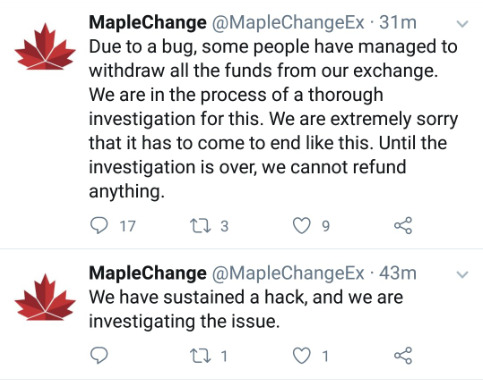Image resolution: width=483 pixels, height=380 pixels.
Task: Open the tweet about the thorough investigation
Action: [x=273, y=119]
